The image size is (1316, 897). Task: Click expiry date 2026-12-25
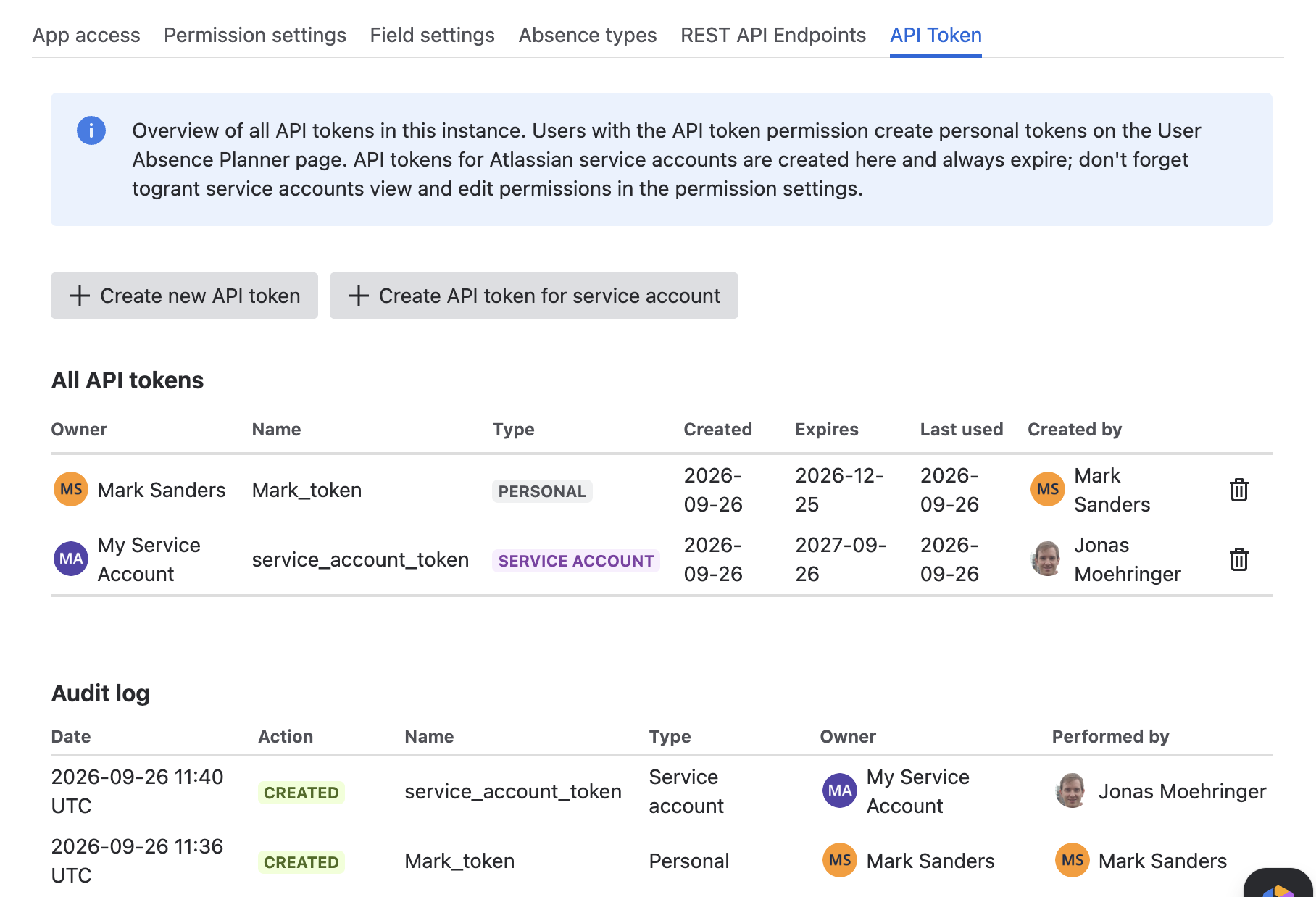point(839,490)
